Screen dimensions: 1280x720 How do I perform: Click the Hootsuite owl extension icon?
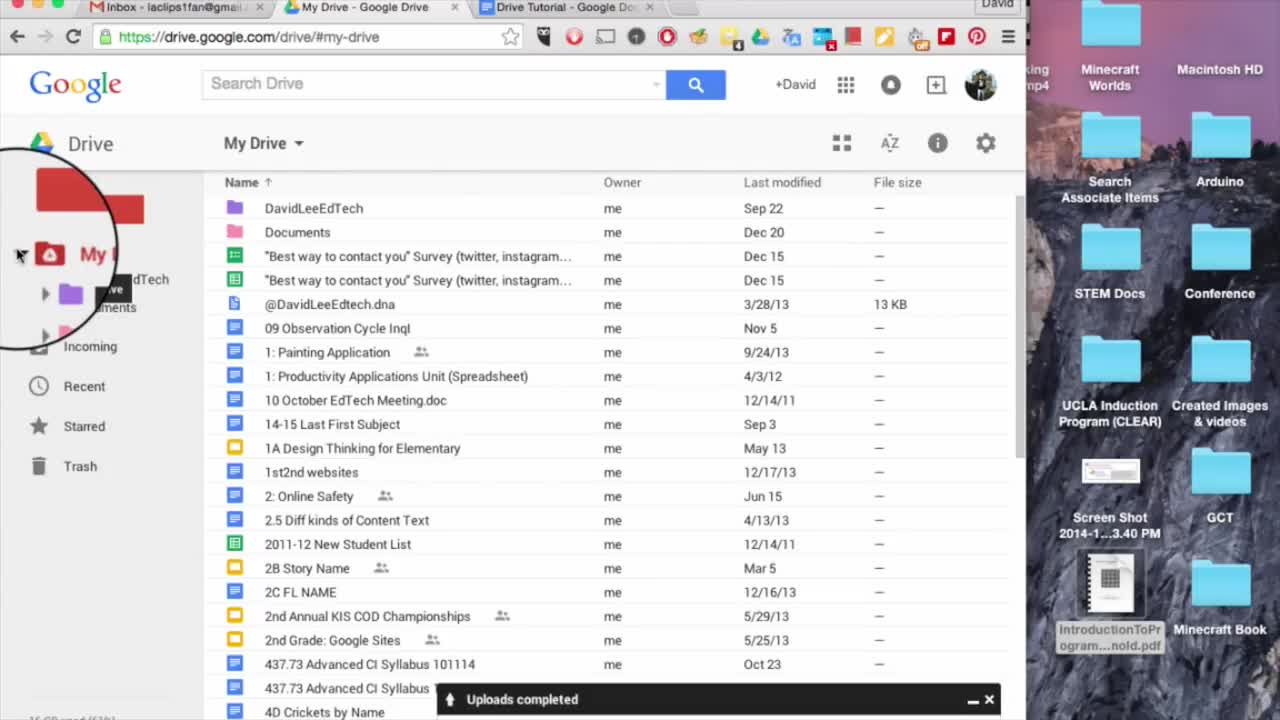[543, 37]
